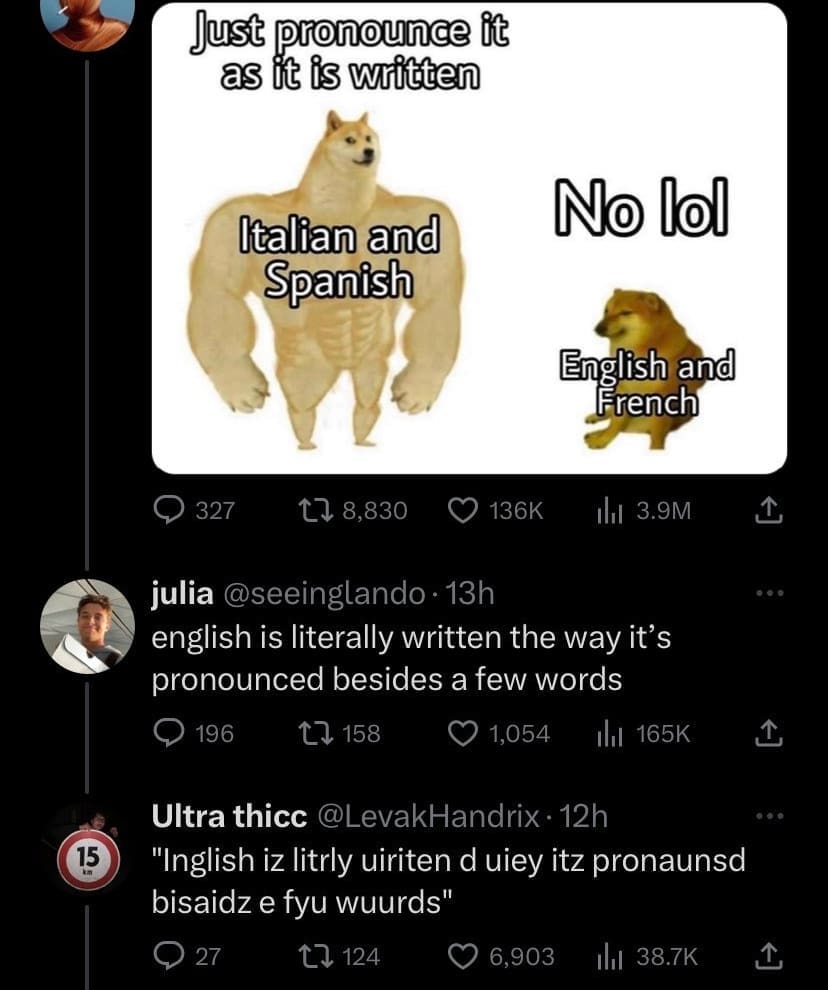The image size is (828, 990).
Task: Open more options for julia's tweet
Action: (x=771, y=593)
